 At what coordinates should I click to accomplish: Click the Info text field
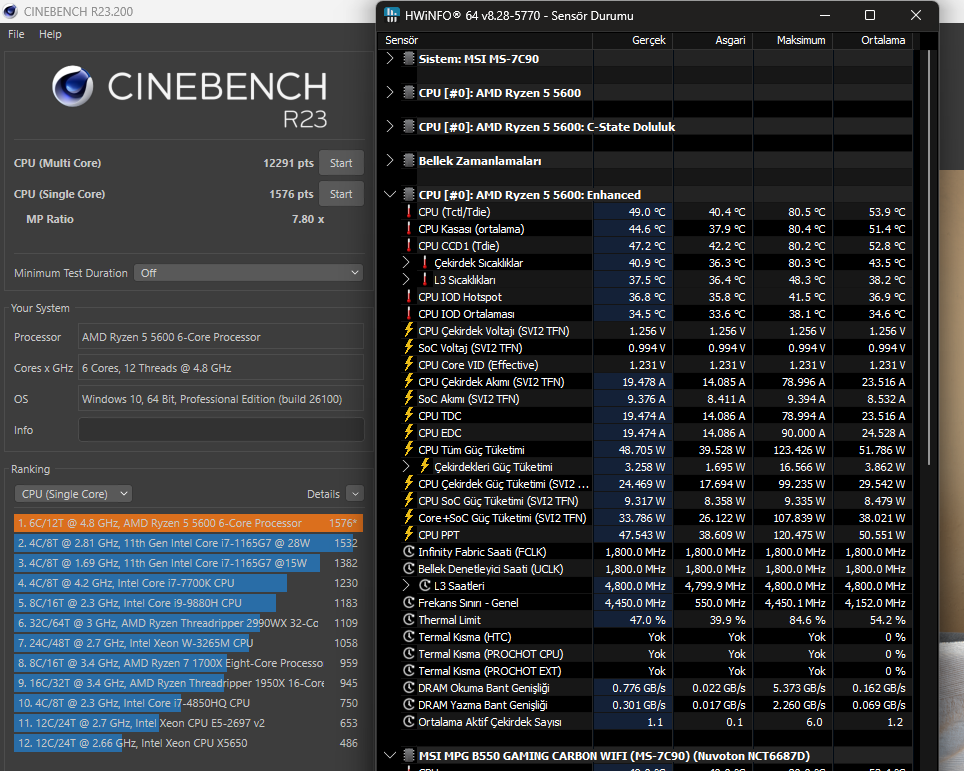(221, 430)
